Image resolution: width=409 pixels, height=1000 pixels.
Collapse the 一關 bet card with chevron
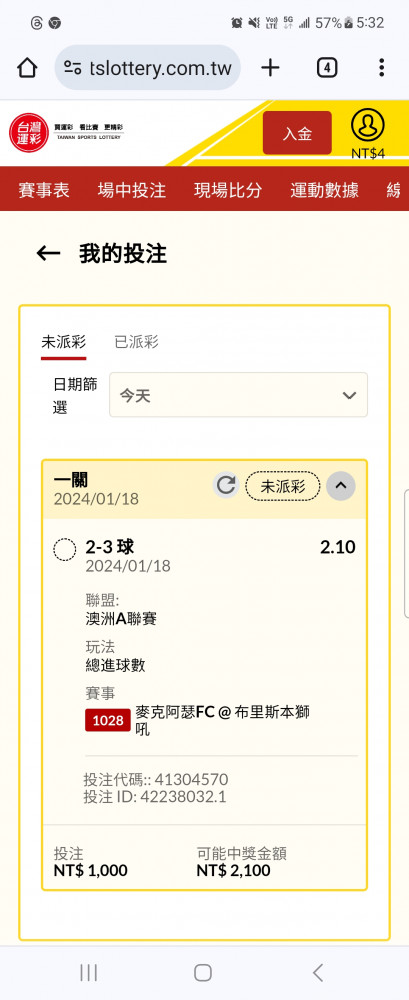click(341, 486)
